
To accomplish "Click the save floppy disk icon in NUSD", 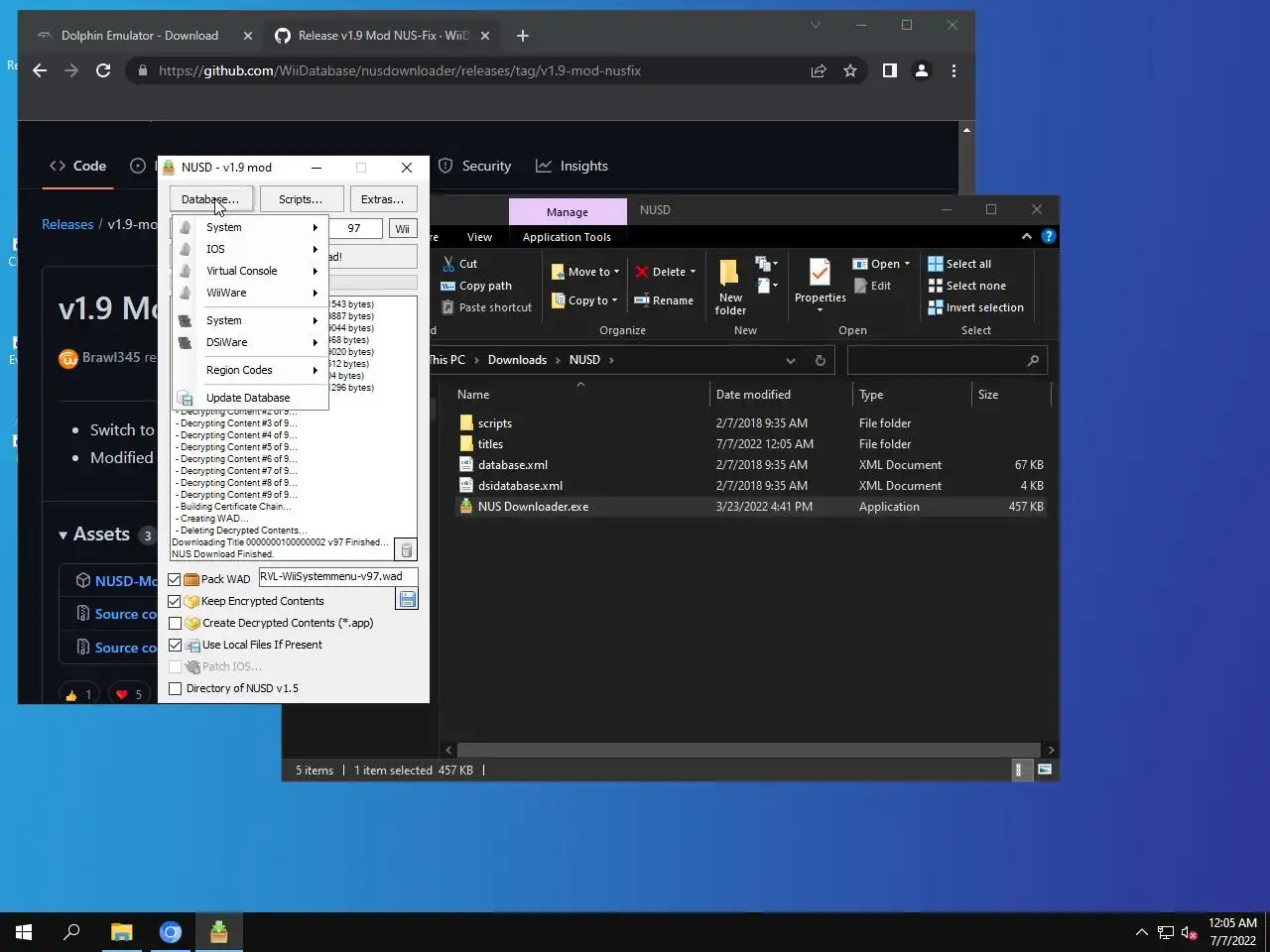I will pyautogui.click(x=407, y=599).
